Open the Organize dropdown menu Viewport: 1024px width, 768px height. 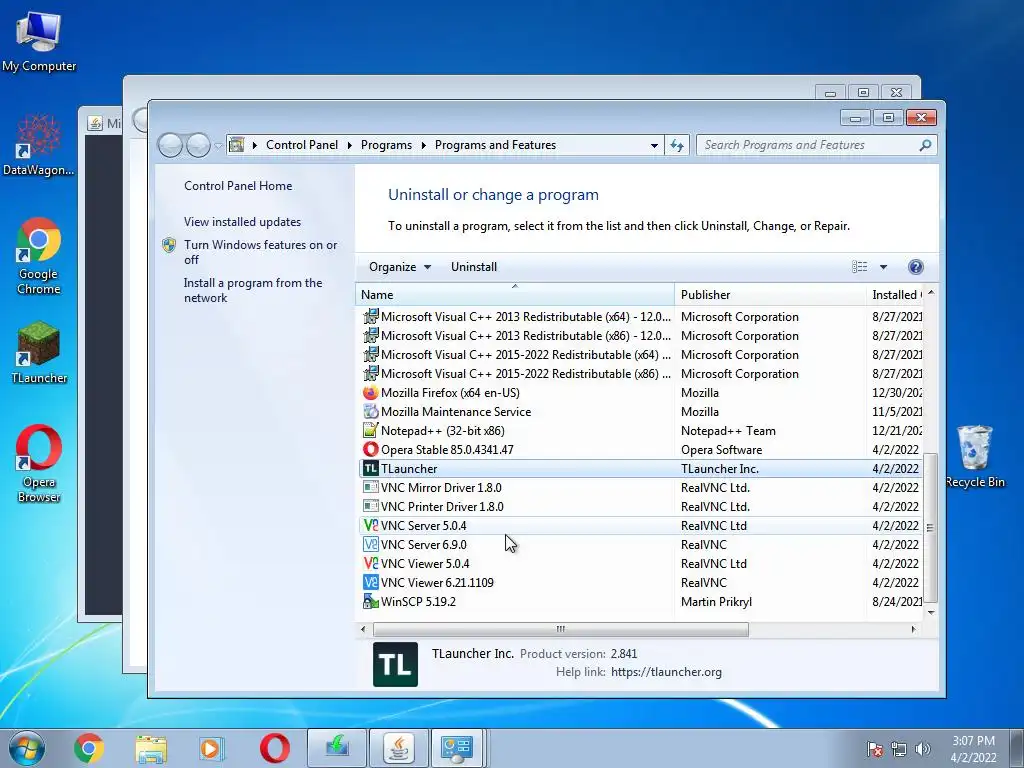click(400, 266)
